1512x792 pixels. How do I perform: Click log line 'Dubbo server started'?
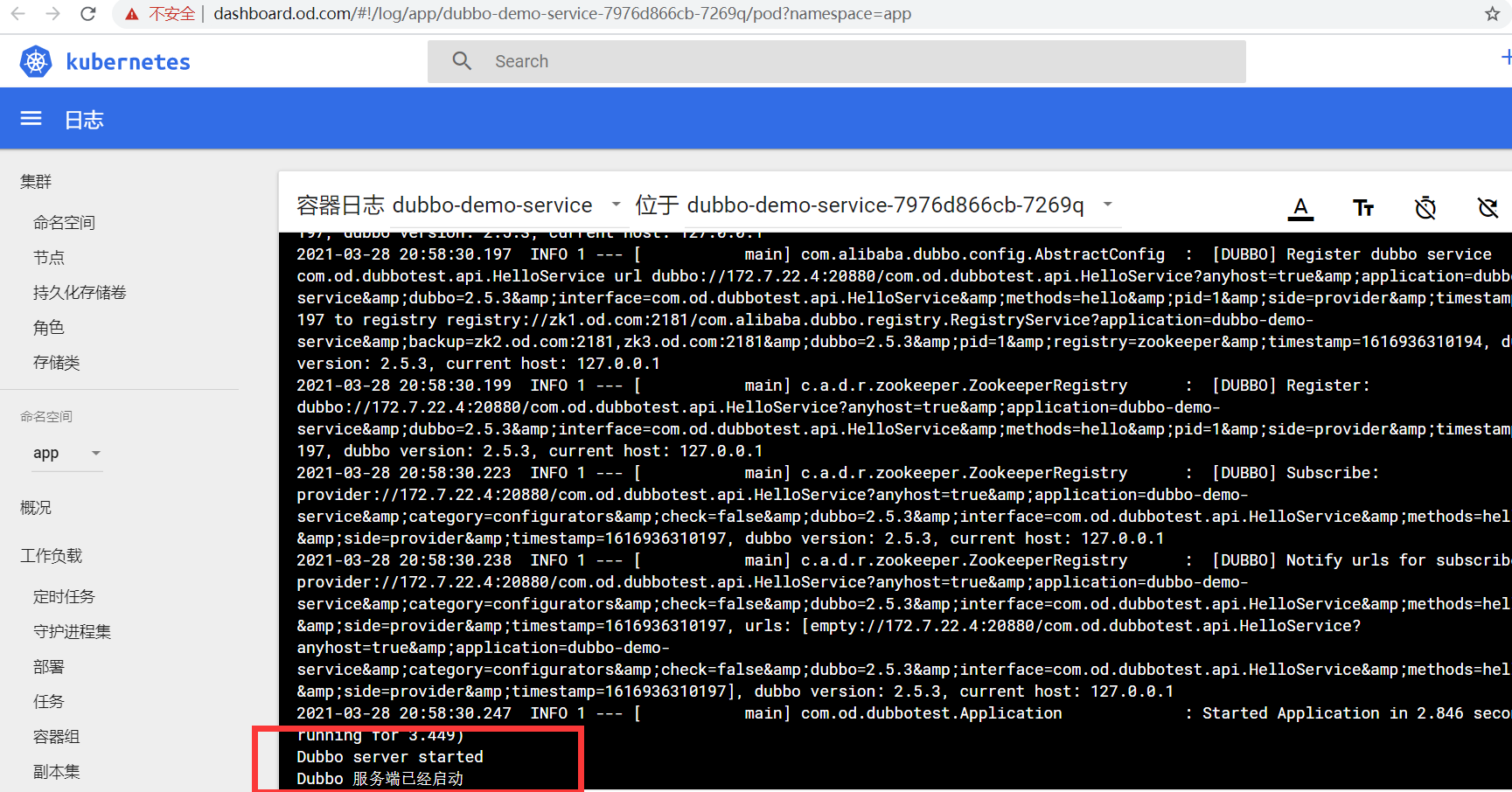390,757
